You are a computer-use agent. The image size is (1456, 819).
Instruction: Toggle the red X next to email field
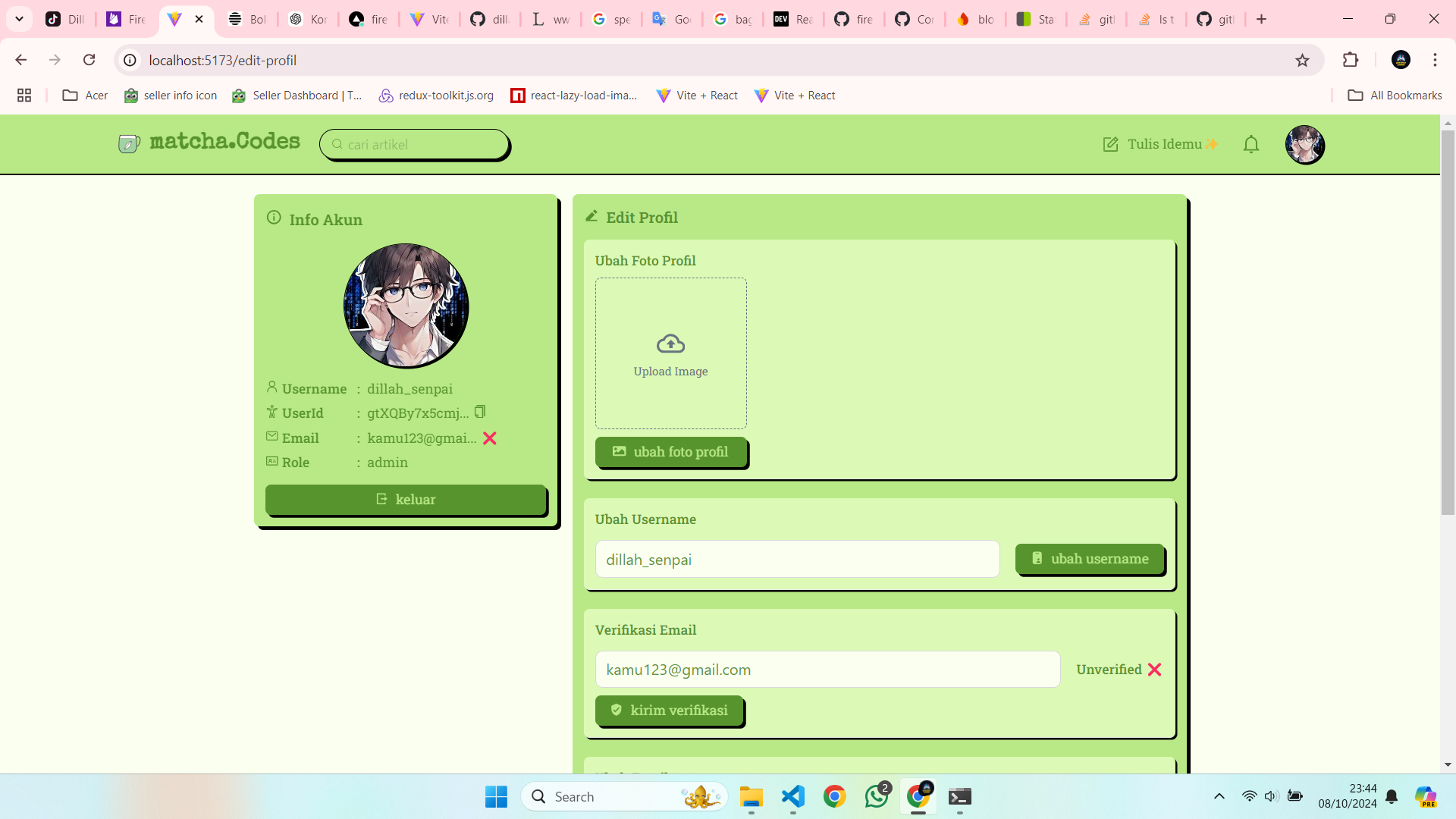click(x=489, y=438)
